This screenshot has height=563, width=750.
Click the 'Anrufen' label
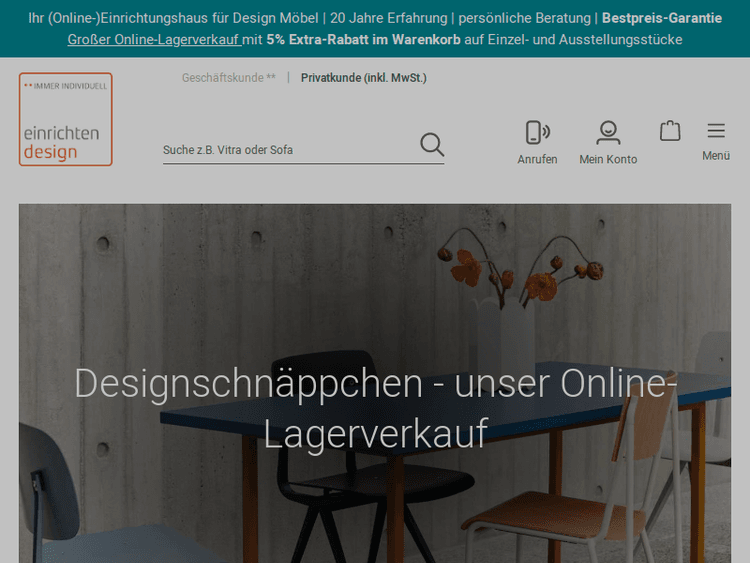pyautogui.click(x=537, y=159)
